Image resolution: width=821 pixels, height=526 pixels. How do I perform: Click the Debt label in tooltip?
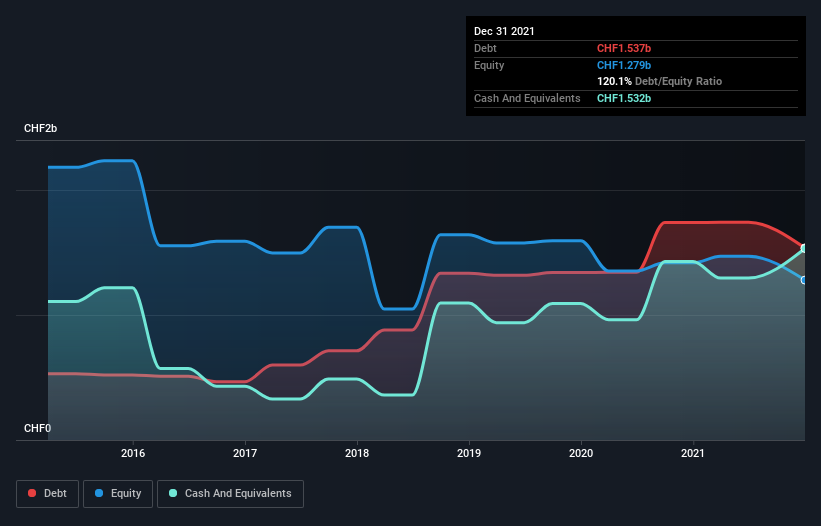tap(485, 48)
